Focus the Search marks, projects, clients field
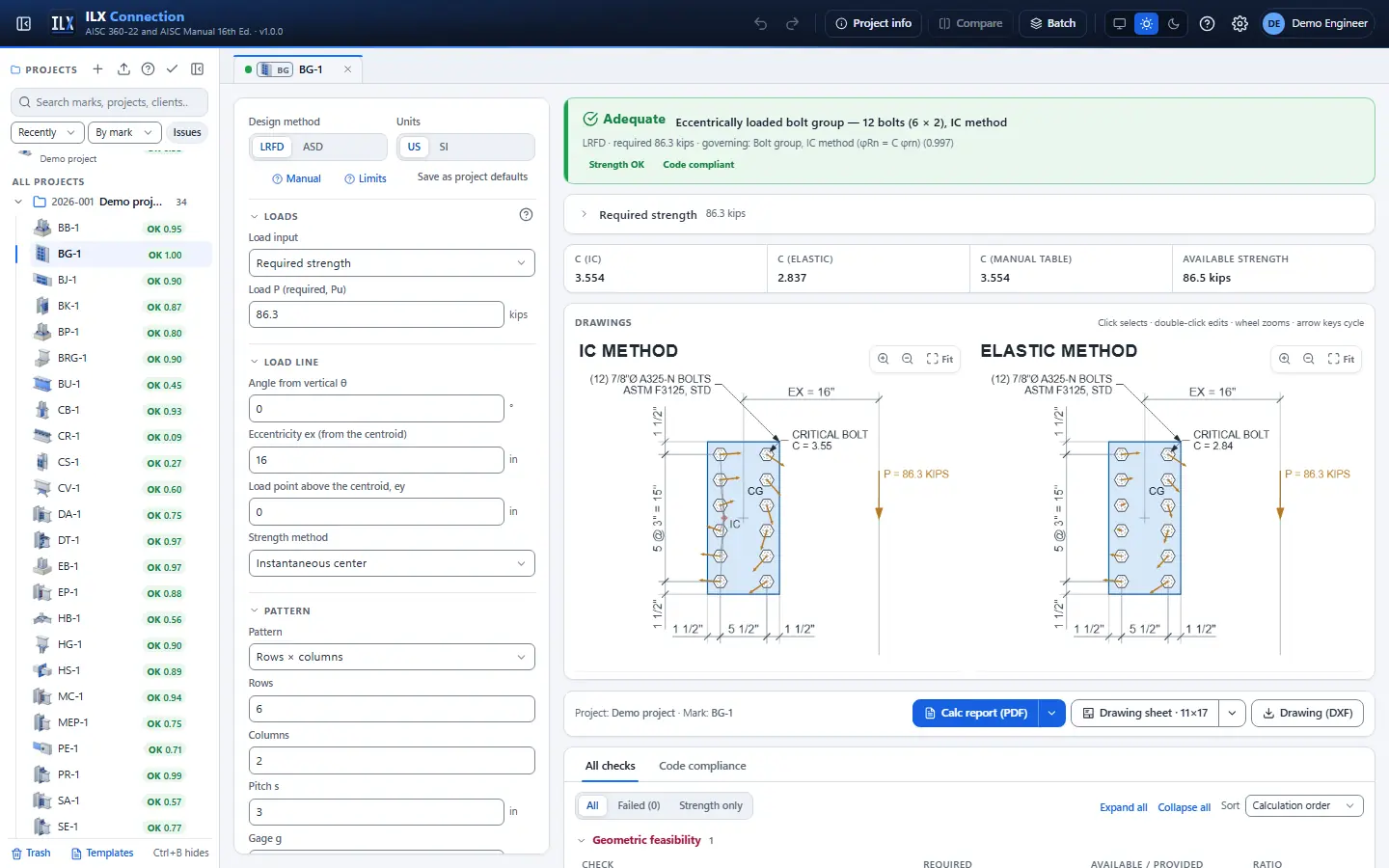This screenshot has width=1389, height=868. (111, 102)
